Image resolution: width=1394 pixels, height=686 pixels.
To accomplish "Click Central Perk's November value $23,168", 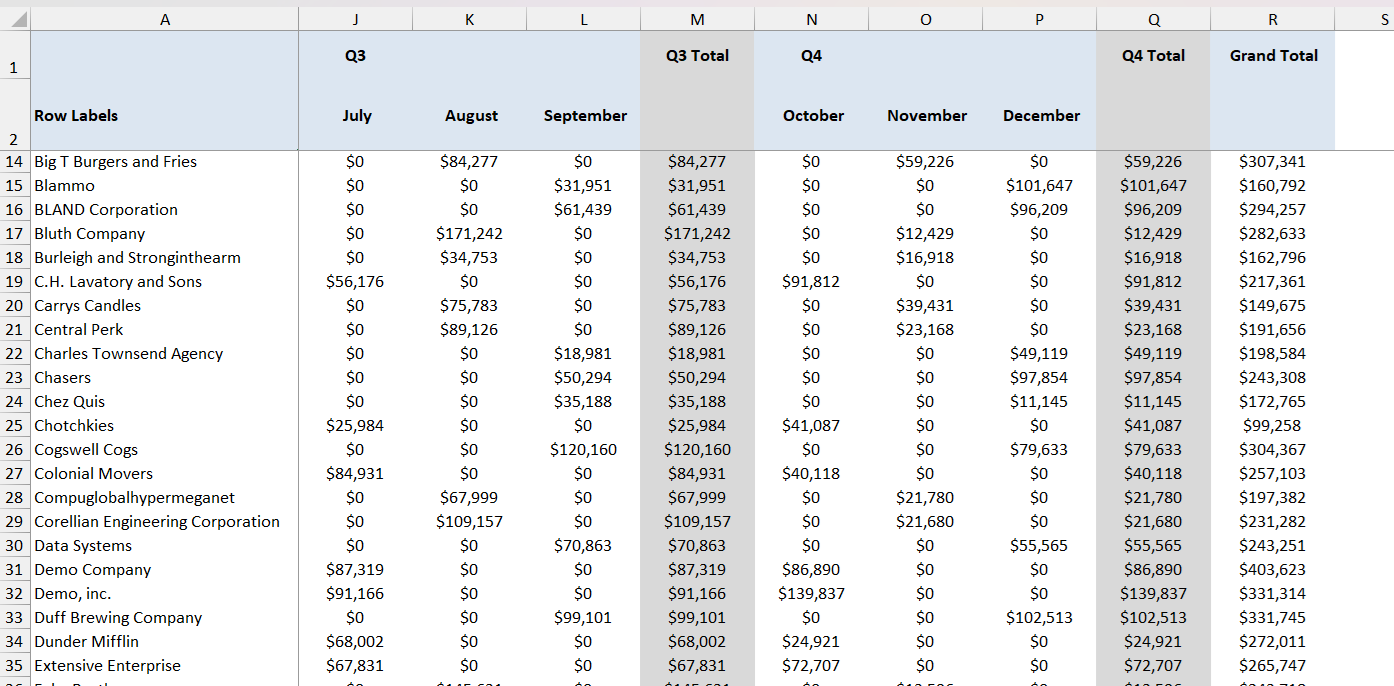I will click(x=925, y=330).
